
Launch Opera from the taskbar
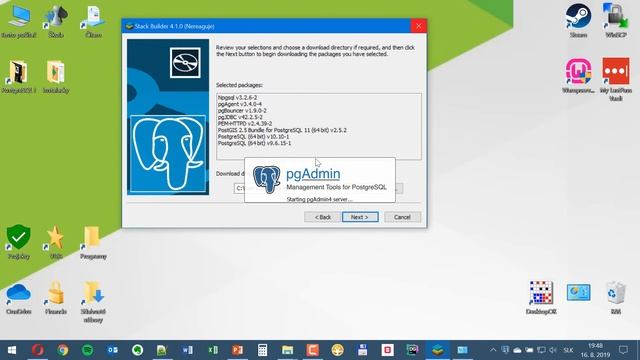coord(38,350)
